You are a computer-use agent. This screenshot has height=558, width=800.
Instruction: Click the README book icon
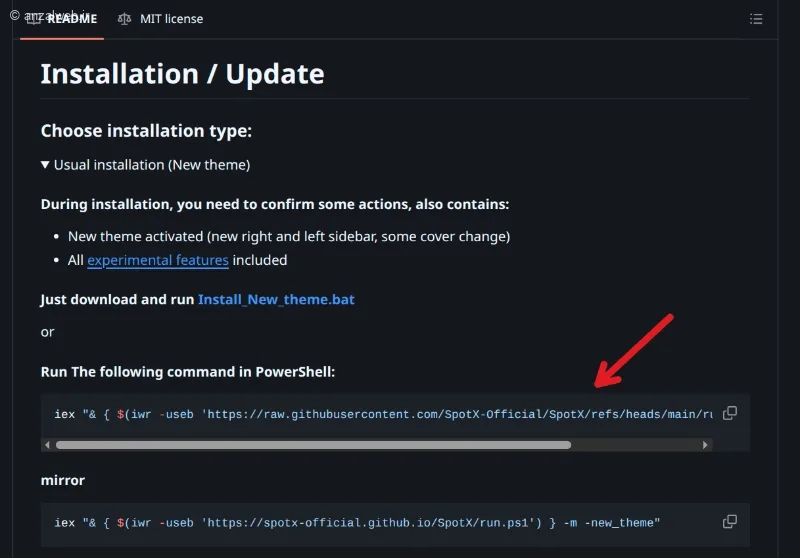click(34, 19)
